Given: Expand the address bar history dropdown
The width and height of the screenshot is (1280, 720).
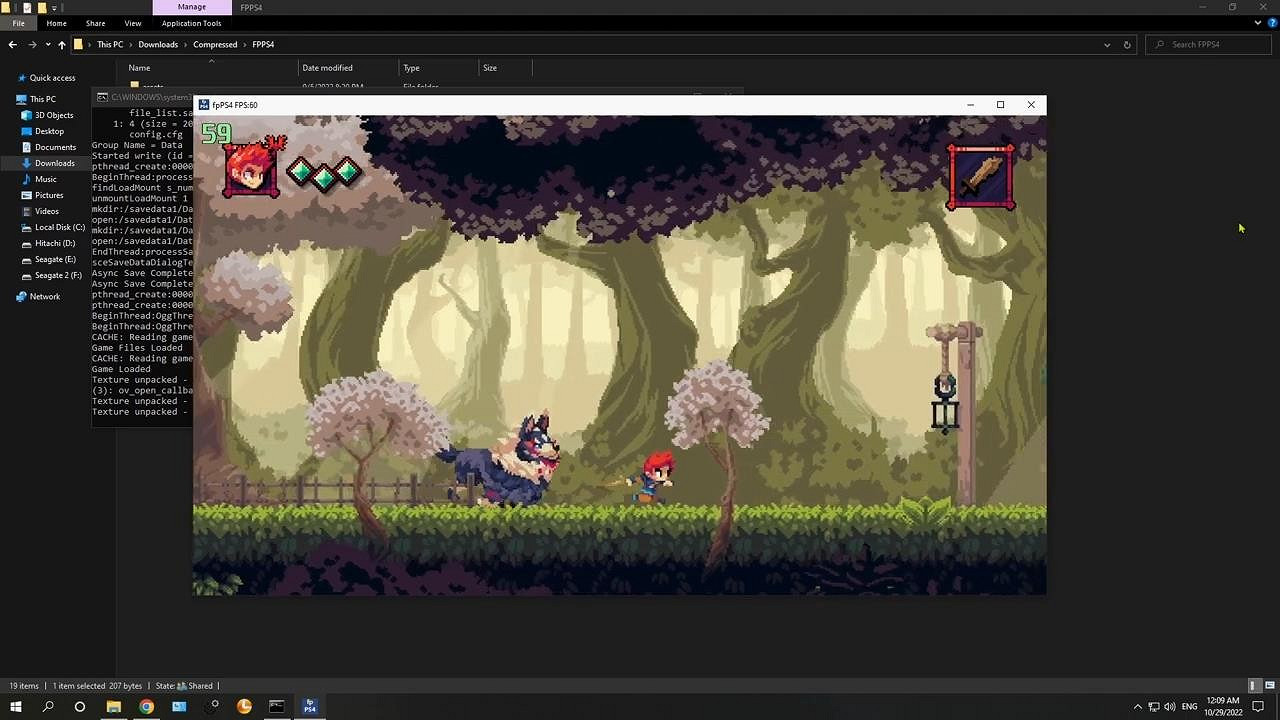Looking at the screenshot, I should 1107,45.
